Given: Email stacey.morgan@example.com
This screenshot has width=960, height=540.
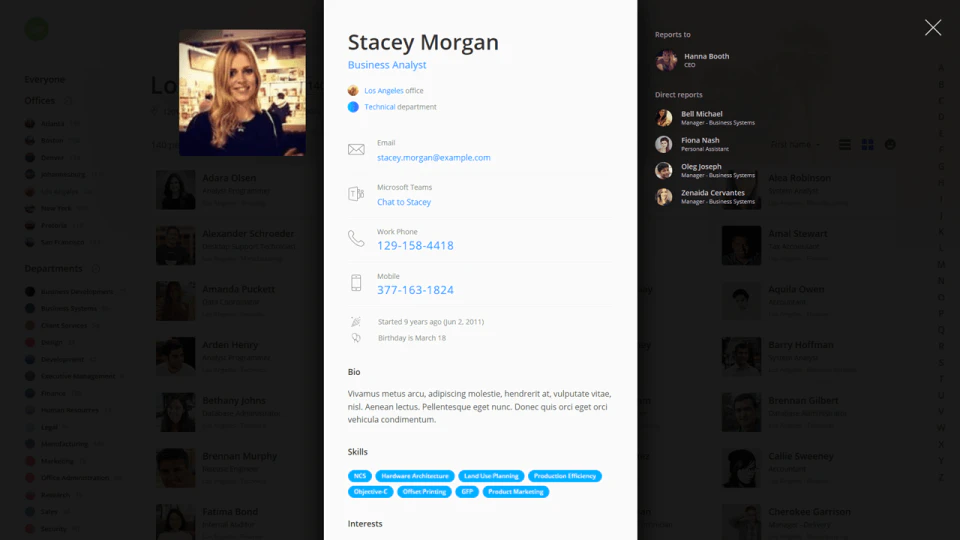Looking at the screenshot, I should point(433,157).
